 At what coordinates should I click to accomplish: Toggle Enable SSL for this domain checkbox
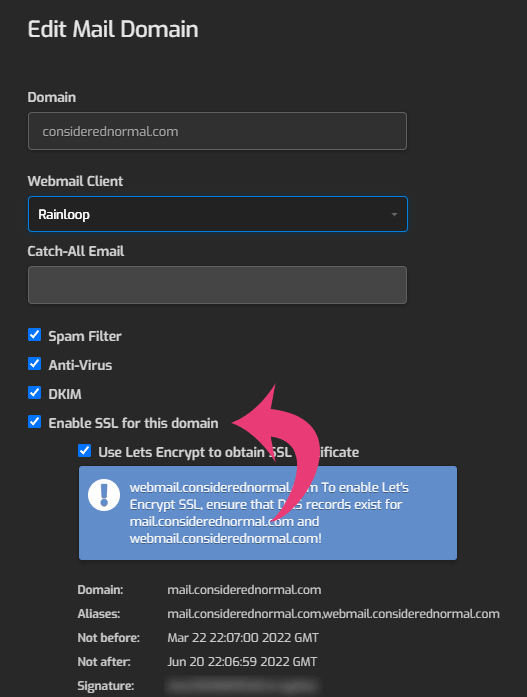click(x=35, y=421)
